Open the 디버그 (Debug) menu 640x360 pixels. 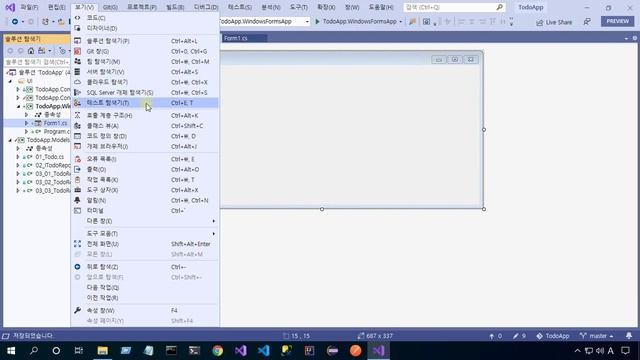coord(206,7)
